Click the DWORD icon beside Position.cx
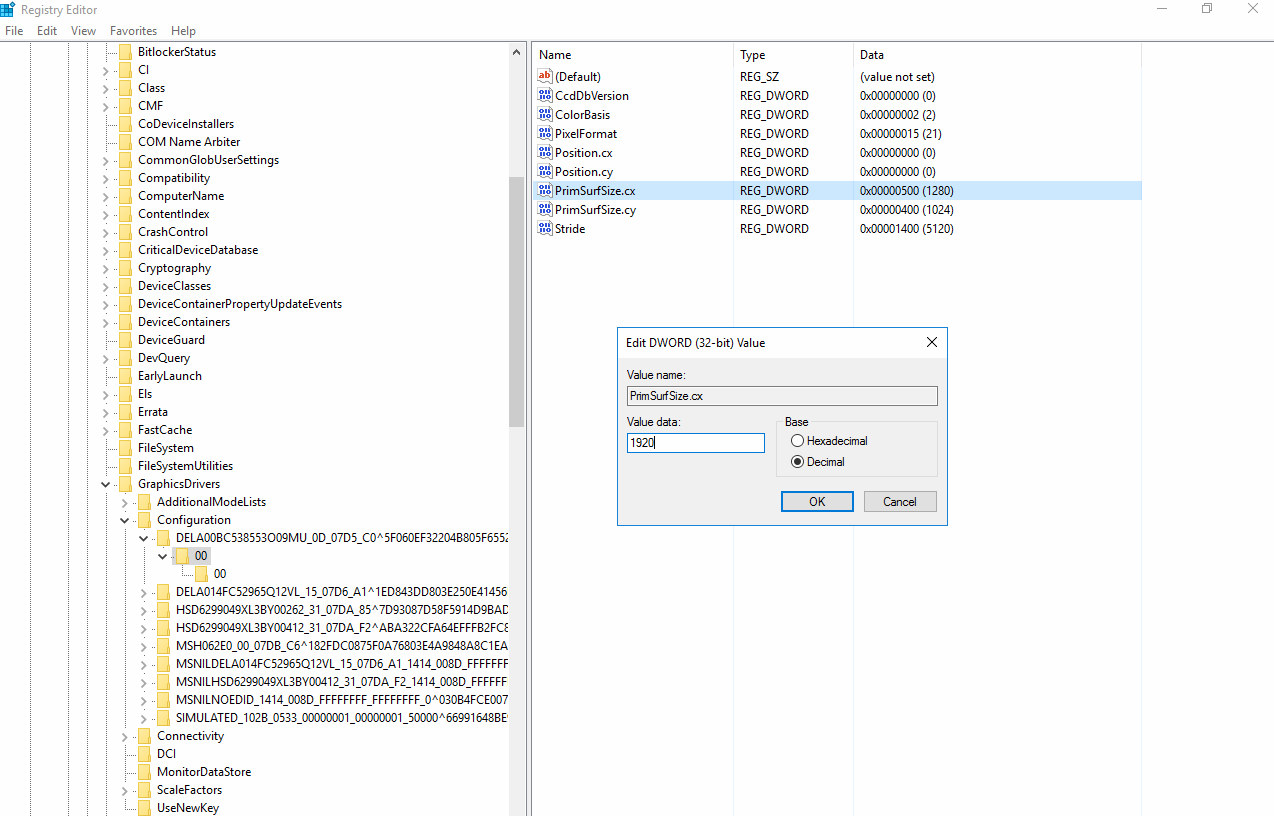Screen dimensions: 1274x816 (545, 152)
